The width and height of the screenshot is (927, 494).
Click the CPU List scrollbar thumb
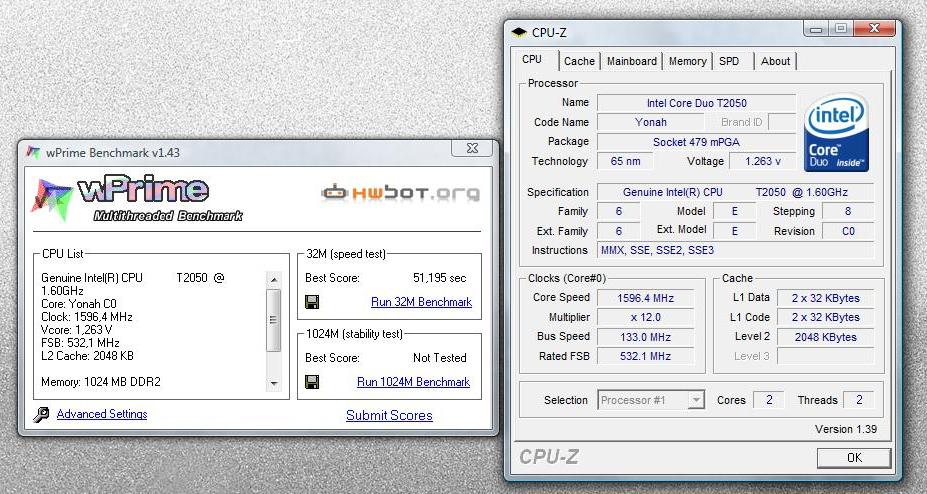click(273, 320)
